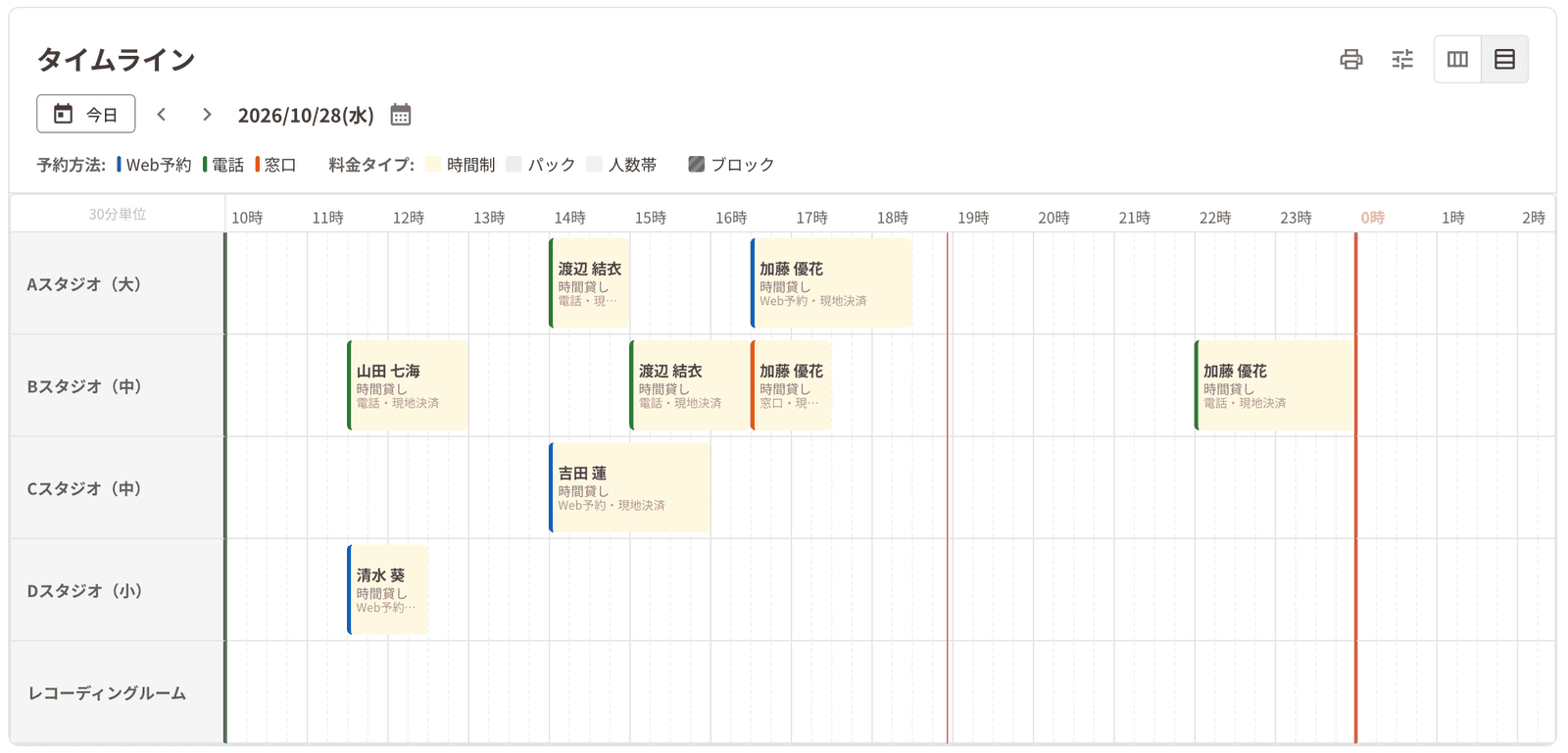
Task: Open 加藤 優花 booking in Aスタジオ
Action: tap(831, 283)
